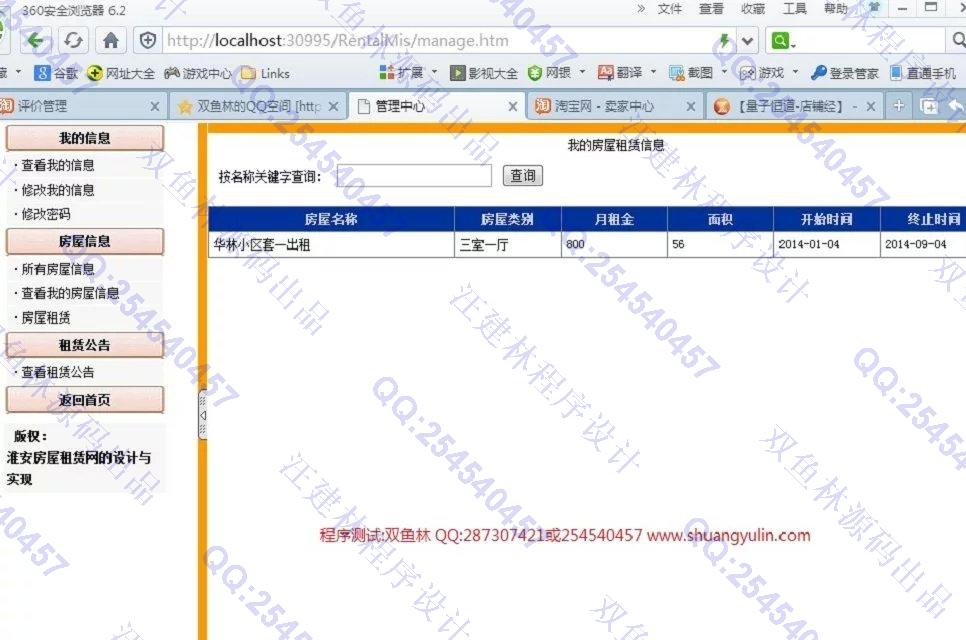
Task: Click the URL address bar
Action: click(437, 41)
